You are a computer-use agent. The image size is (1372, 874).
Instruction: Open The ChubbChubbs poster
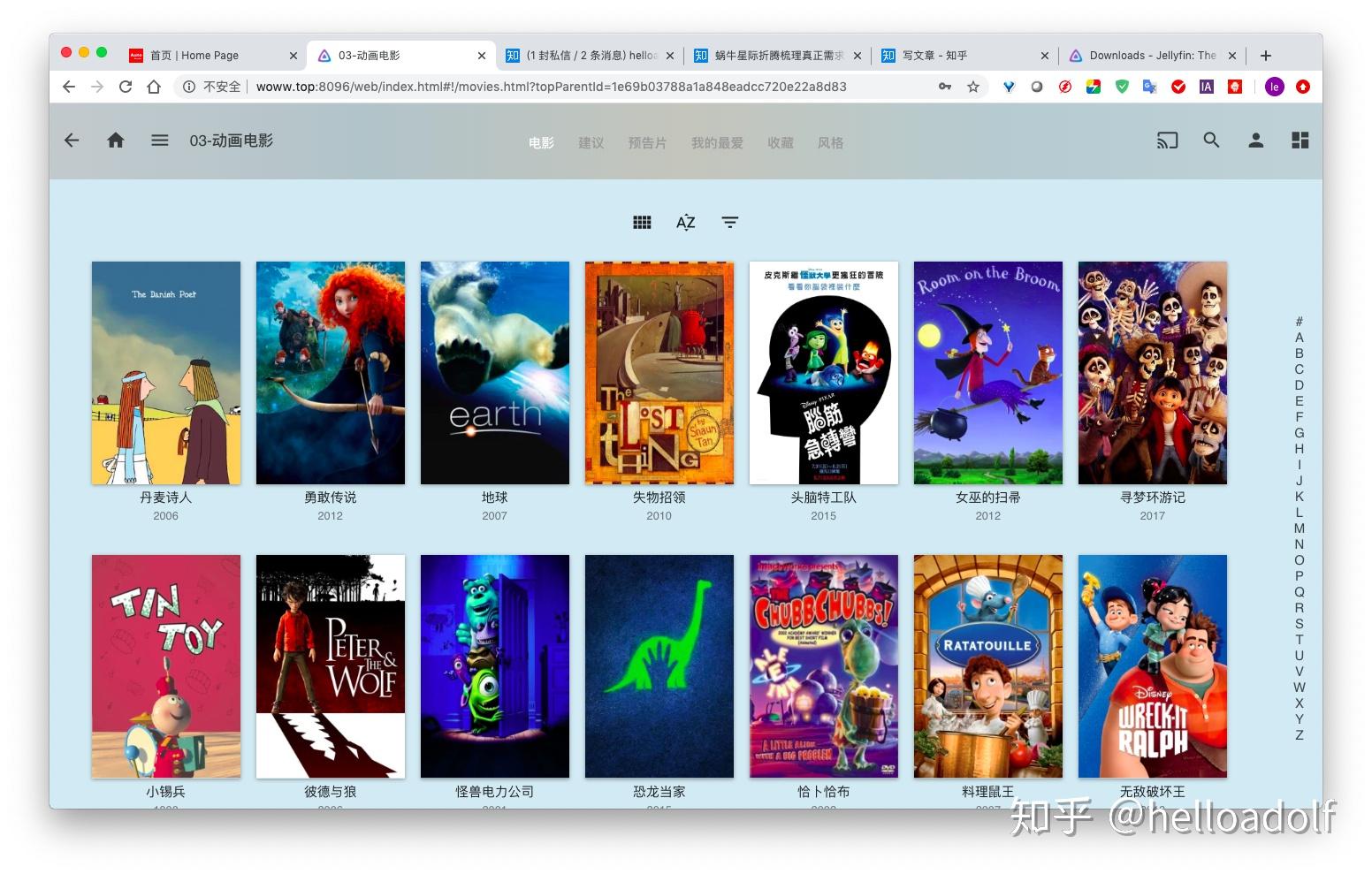coord(824,666)
